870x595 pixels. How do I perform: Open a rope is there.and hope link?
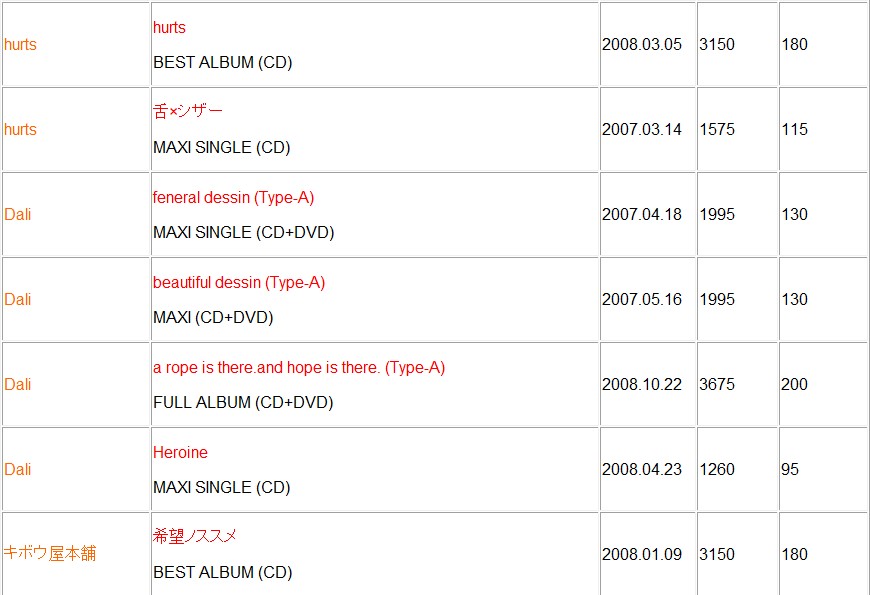coord(298,368)
